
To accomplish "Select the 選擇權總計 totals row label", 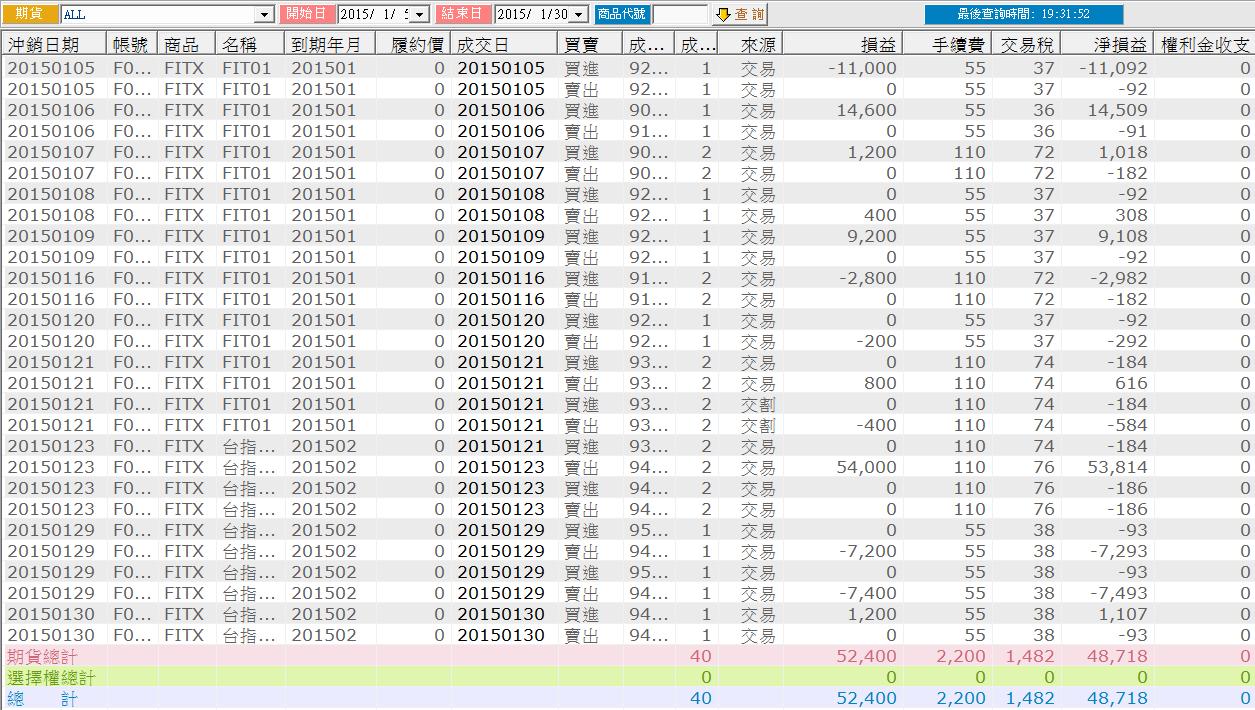I will coord(50,677).
